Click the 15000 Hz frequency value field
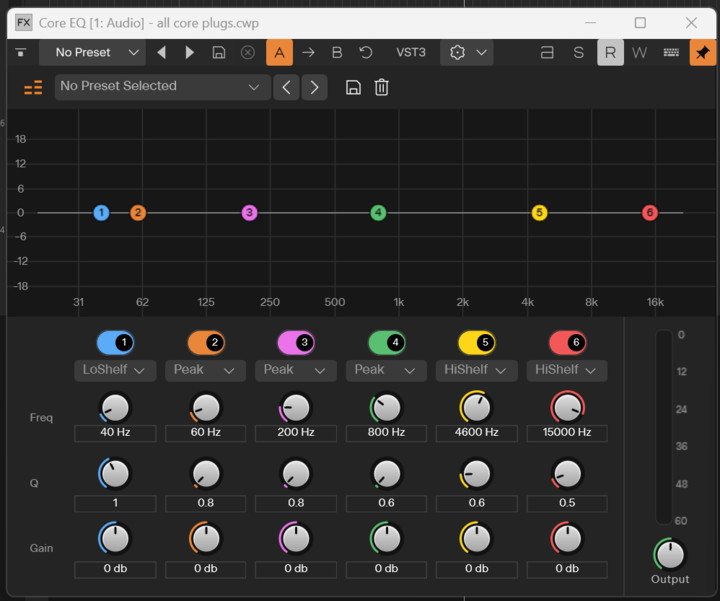 [x=567, y=433]
